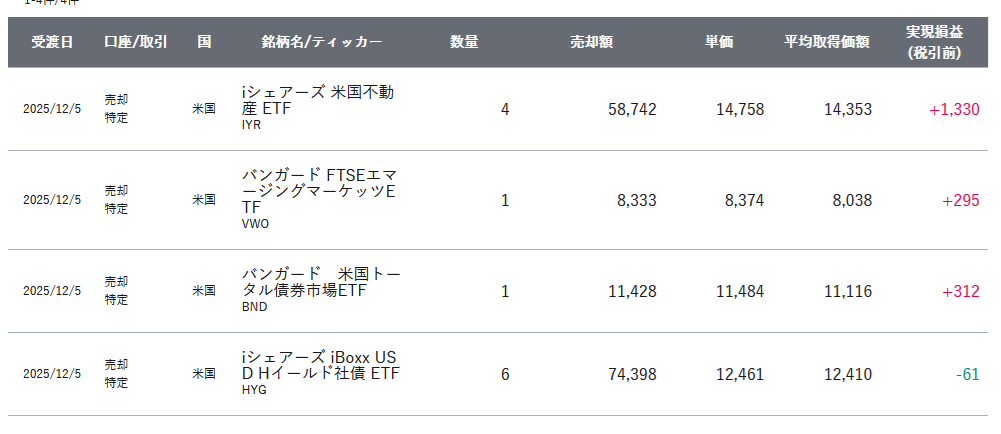The width and height of the screenshot is (1001, 434).
Task: Open iシェアーズ iBoxx USD Hイールド社債 ETF name
Action: click(319, 365)
